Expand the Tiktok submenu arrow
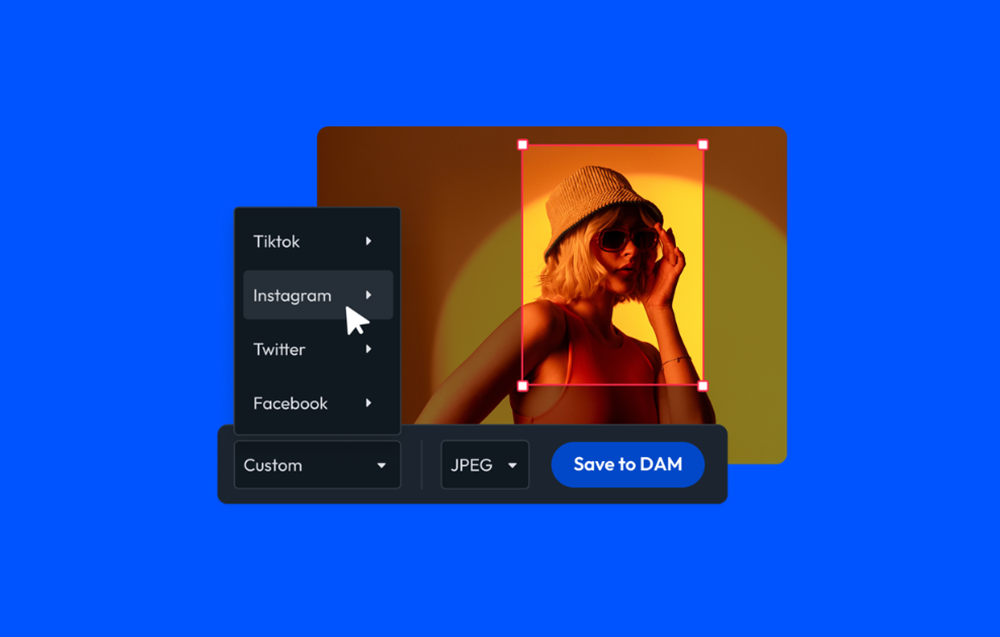This screenshot has height=637, width=1000. tap(369, 241)
